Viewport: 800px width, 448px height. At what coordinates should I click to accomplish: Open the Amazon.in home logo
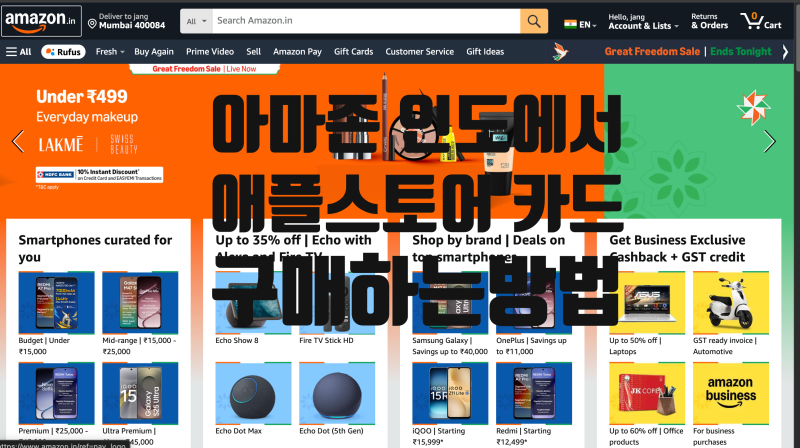point(41,21)
